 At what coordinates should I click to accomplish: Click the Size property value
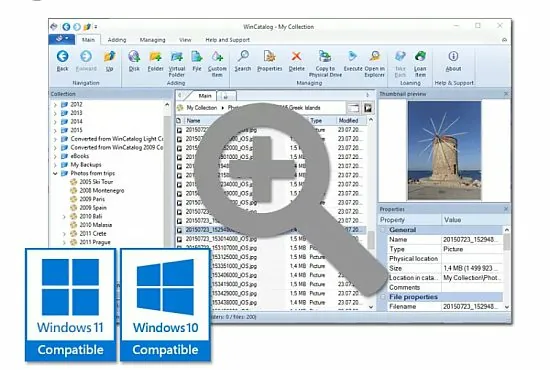coord(472,268)
